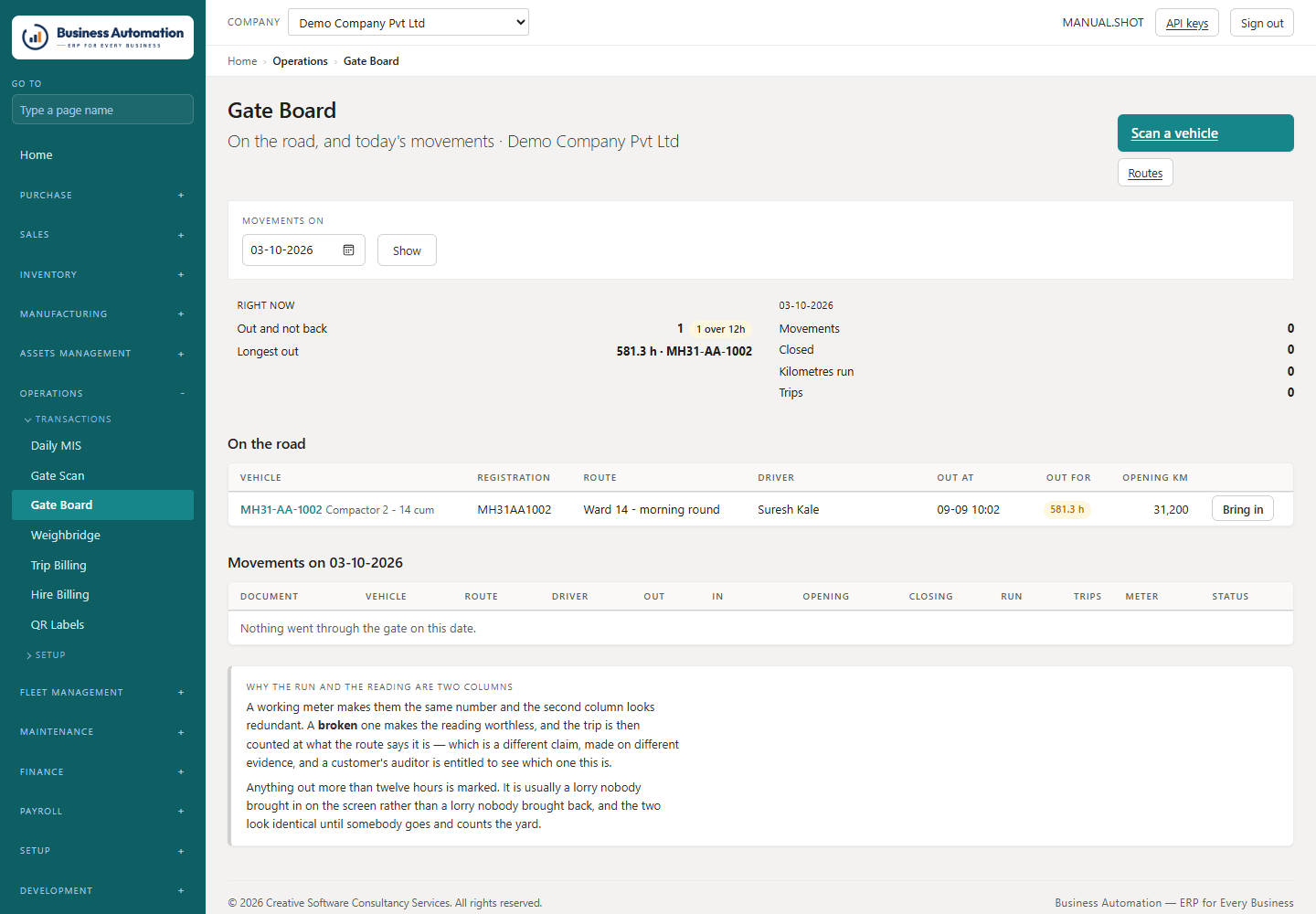Open API keys page
The image size is (1316, 914).
[x=1187, y=23]
